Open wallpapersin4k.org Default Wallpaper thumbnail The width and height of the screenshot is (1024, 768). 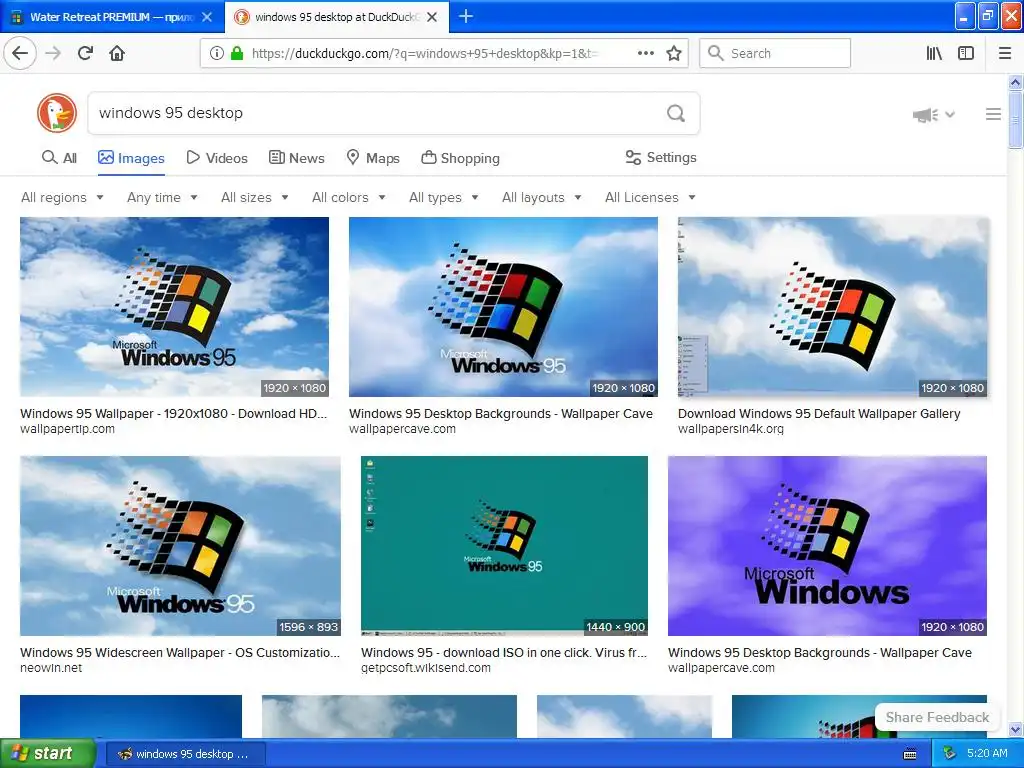coord(833,307)
